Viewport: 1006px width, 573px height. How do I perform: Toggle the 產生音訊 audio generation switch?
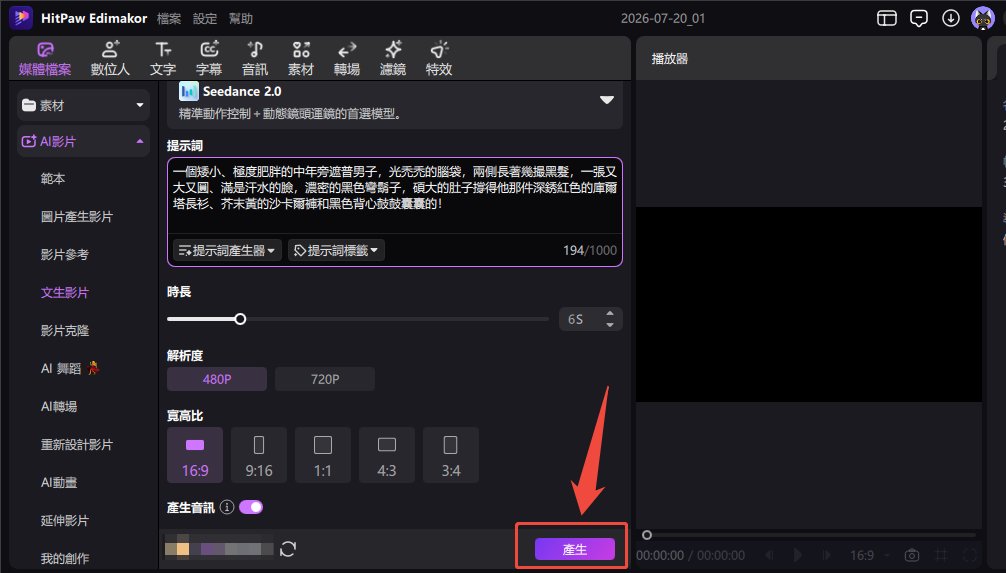pos(251,507)
